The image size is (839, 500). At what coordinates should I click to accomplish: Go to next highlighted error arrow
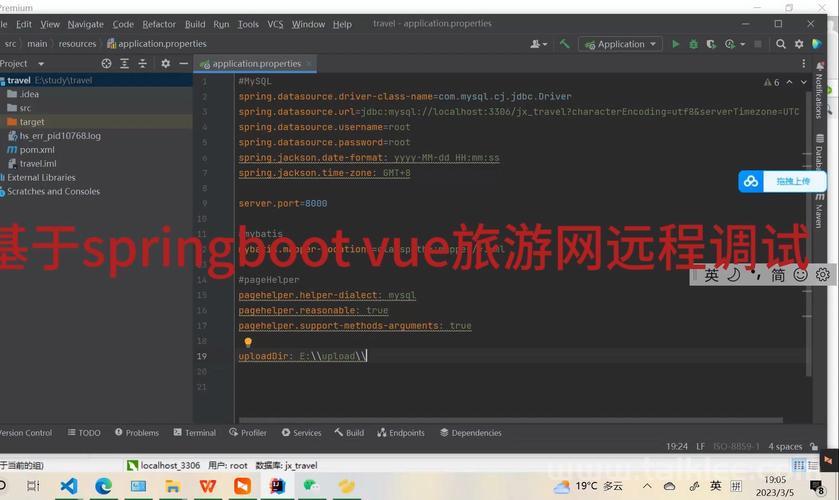[803, 82]
